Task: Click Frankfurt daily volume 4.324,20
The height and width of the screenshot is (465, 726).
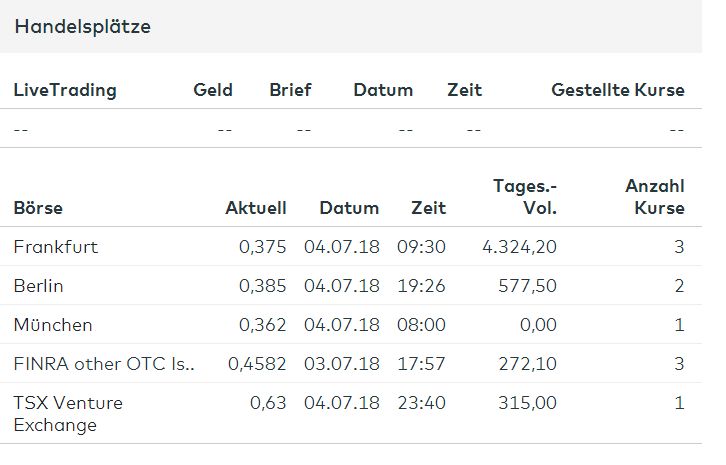Action: coord(517,247)
